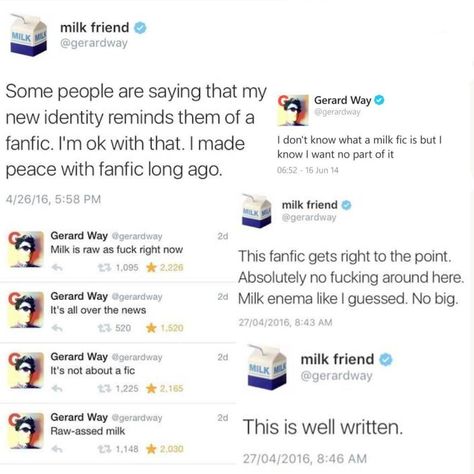This screenshot has height=474, width=474.
Task: Click verified badge next to top 'milk friend'
Action: pos(140,28)
